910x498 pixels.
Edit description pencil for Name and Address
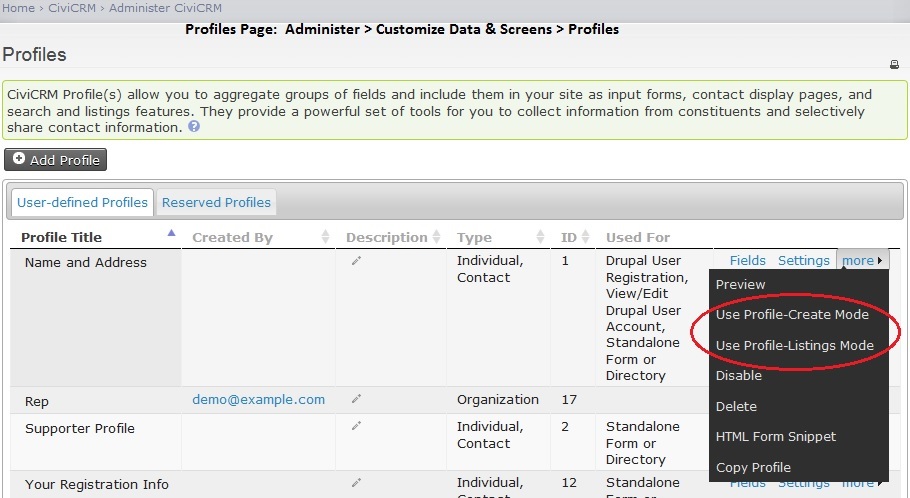coord(356,261)
